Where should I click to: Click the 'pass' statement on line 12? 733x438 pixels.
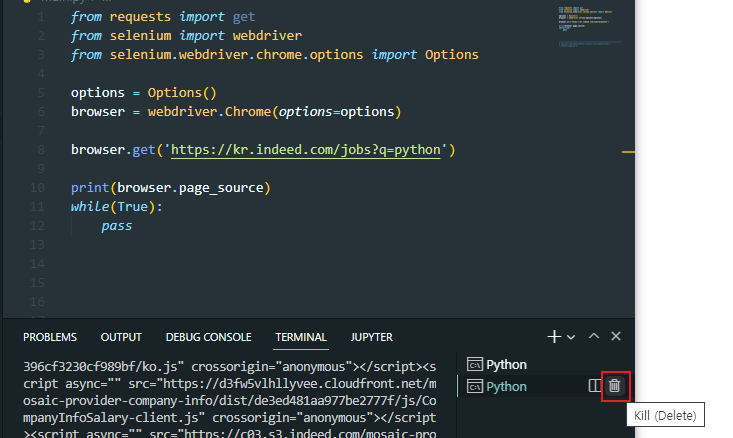click(x=117, y=226)
